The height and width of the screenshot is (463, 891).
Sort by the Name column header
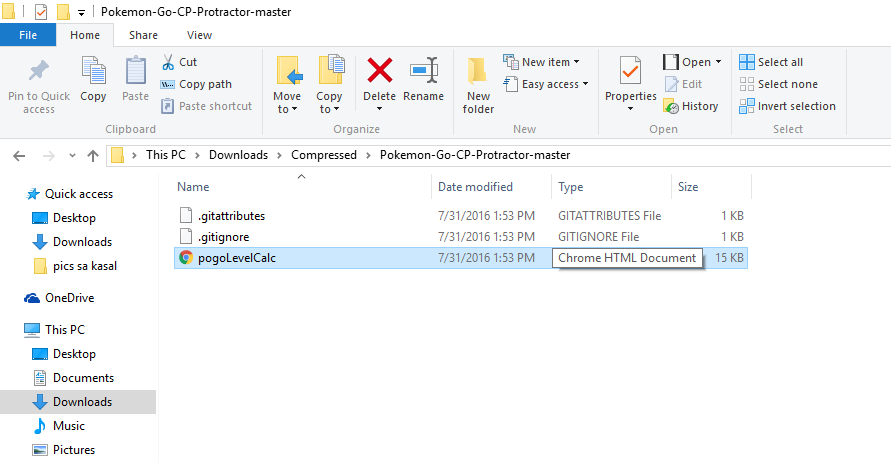pos(193,187)
